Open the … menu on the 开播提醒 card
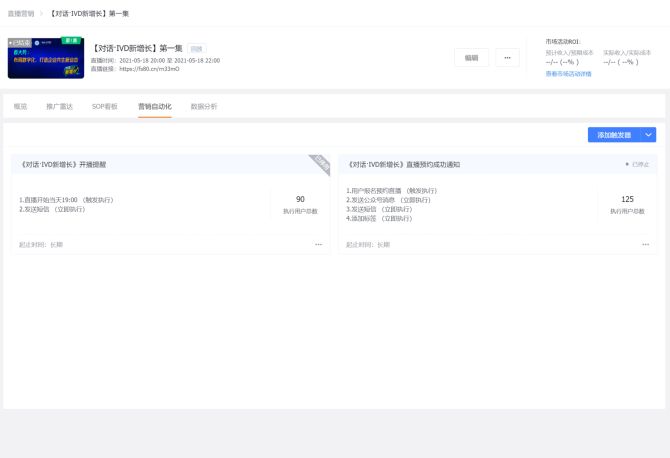 tap(318, 244)
